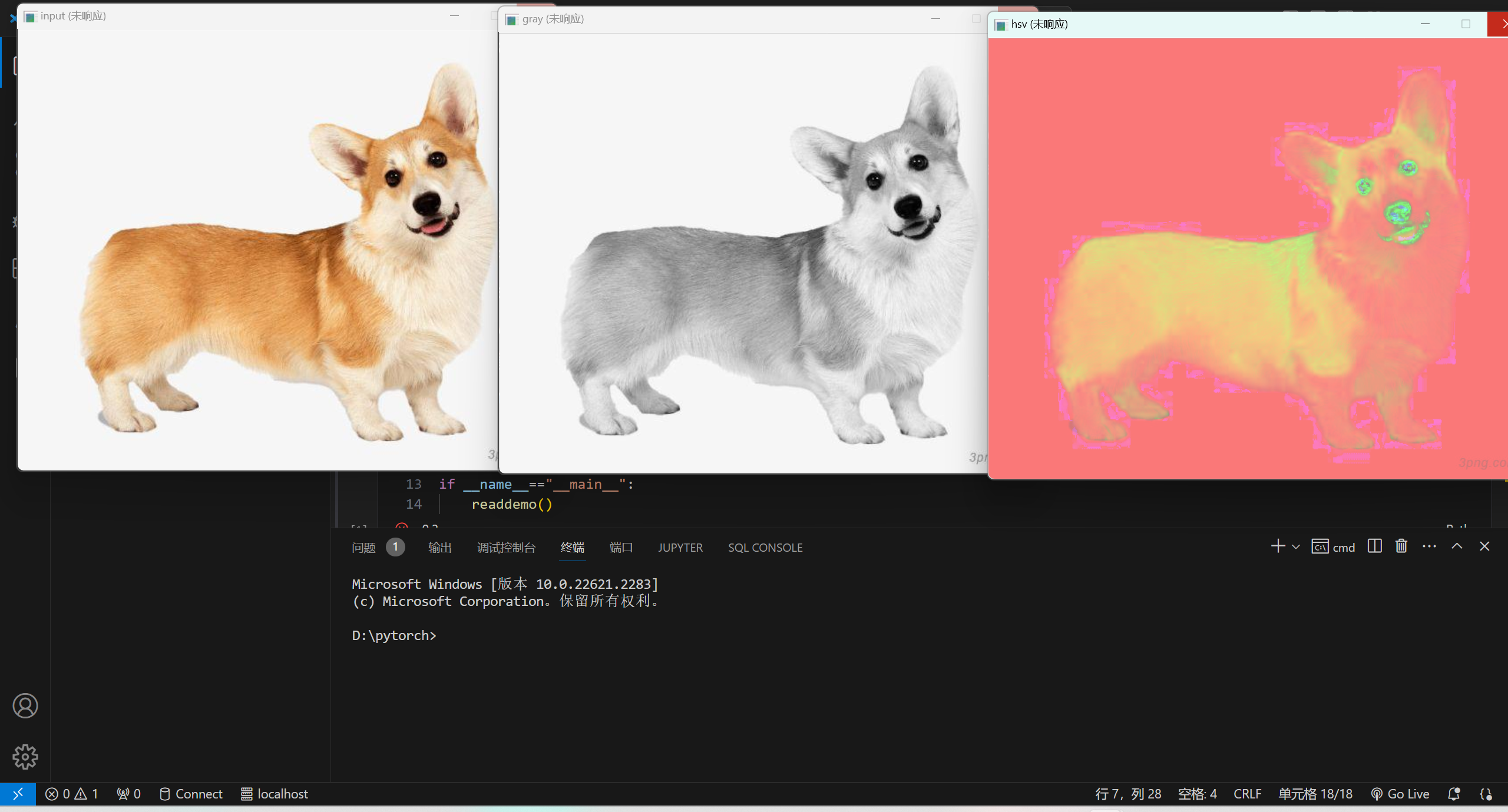This screenshot has height=812, width=1508.
Task: Click localhost in the status bar
Action: [x=275, y=793]
